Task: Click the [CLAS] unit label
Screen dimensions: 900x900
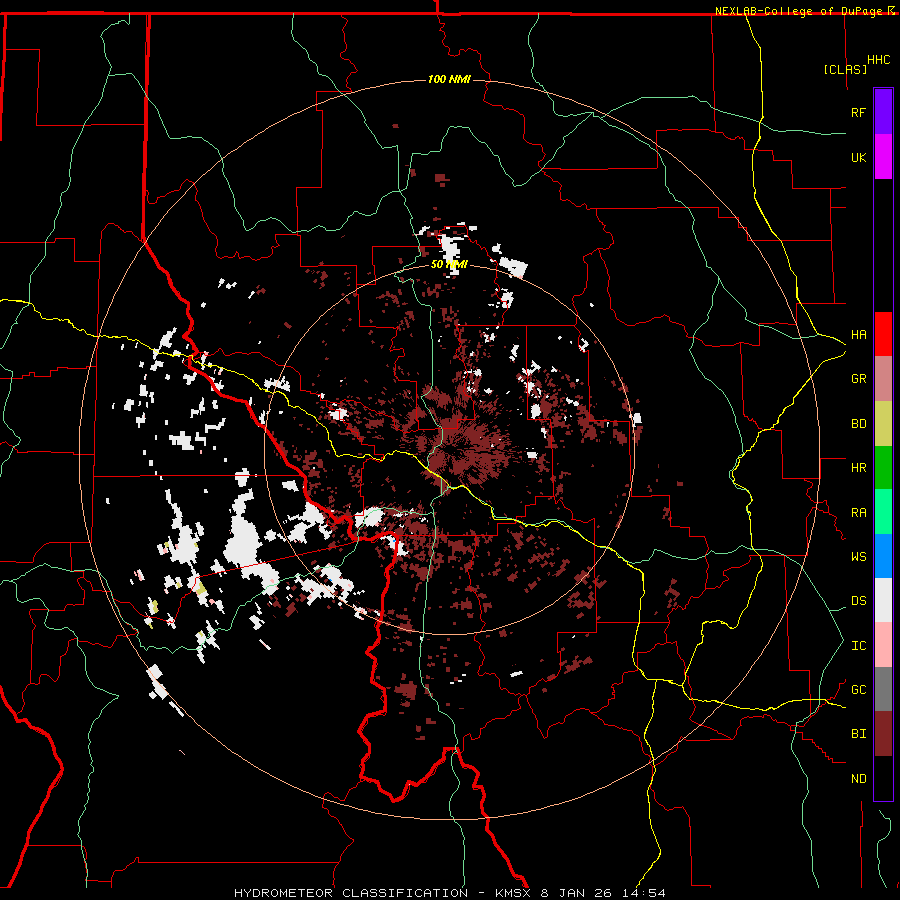Action: click(845, 69)
